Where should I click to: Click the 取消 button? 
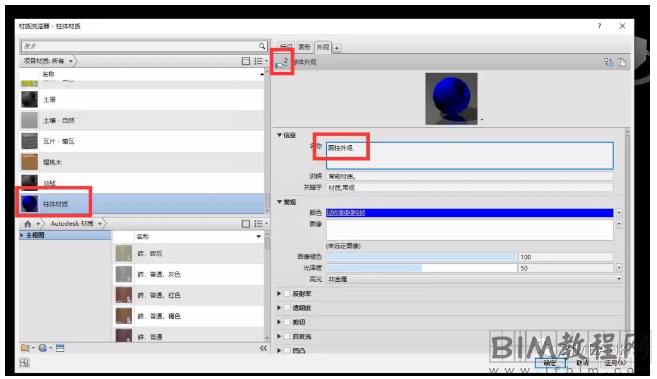pos(582,363)
